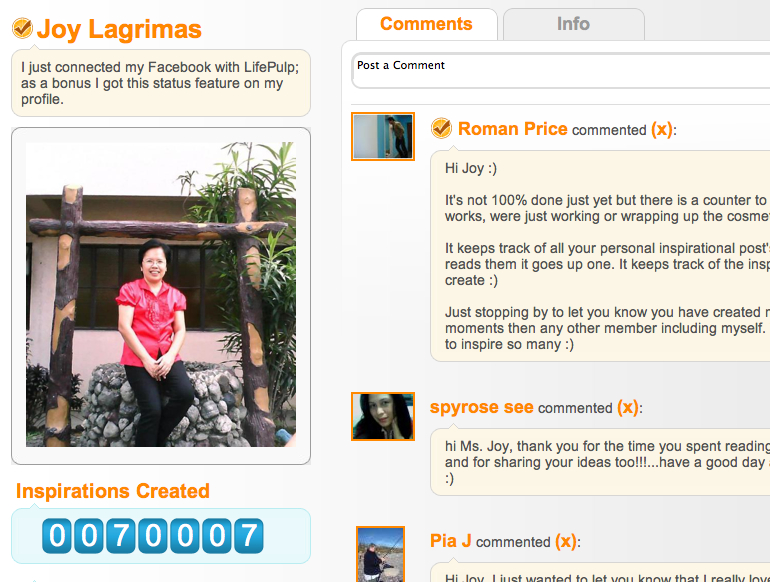The image size is (770, 582).
Task: Click the verified checkmark badge beside Joy Lagrimas
Action: coord(22,28)
